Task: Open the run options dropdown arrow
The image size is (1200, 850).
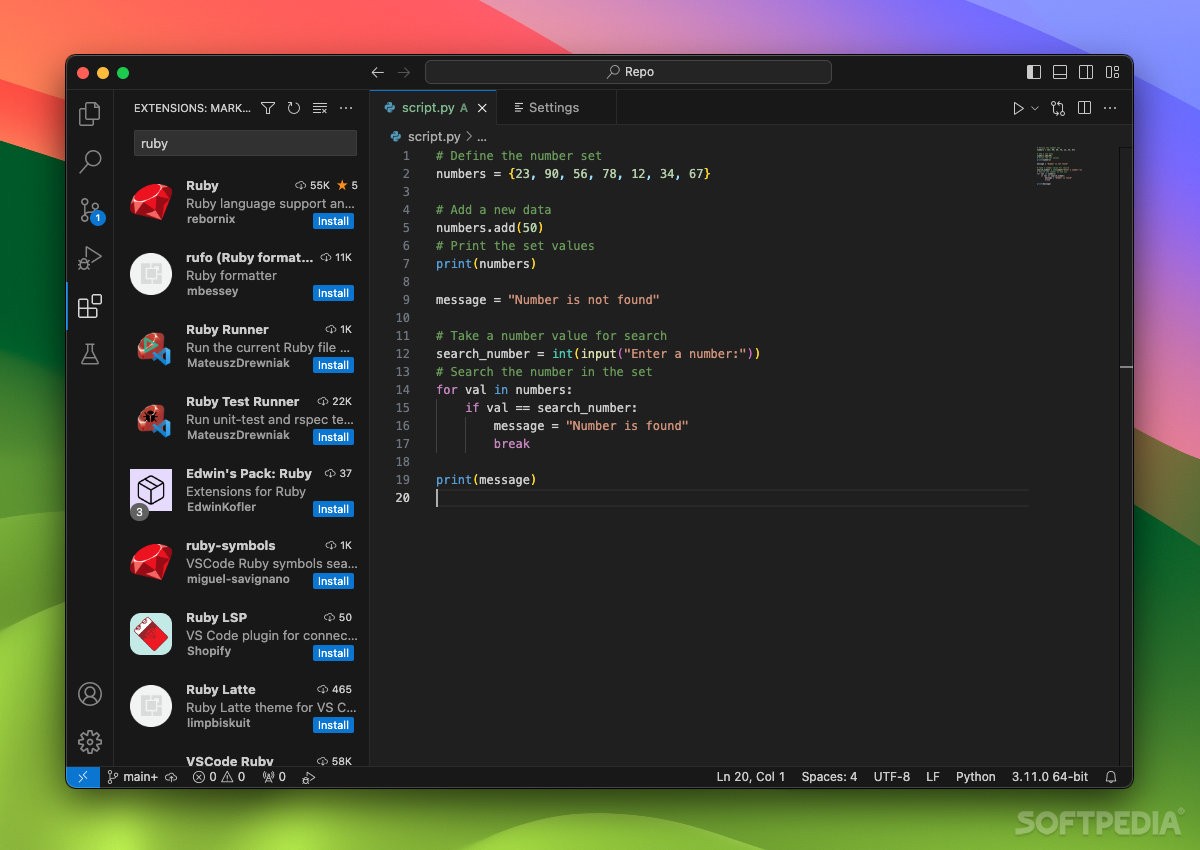Action: 1035,108
